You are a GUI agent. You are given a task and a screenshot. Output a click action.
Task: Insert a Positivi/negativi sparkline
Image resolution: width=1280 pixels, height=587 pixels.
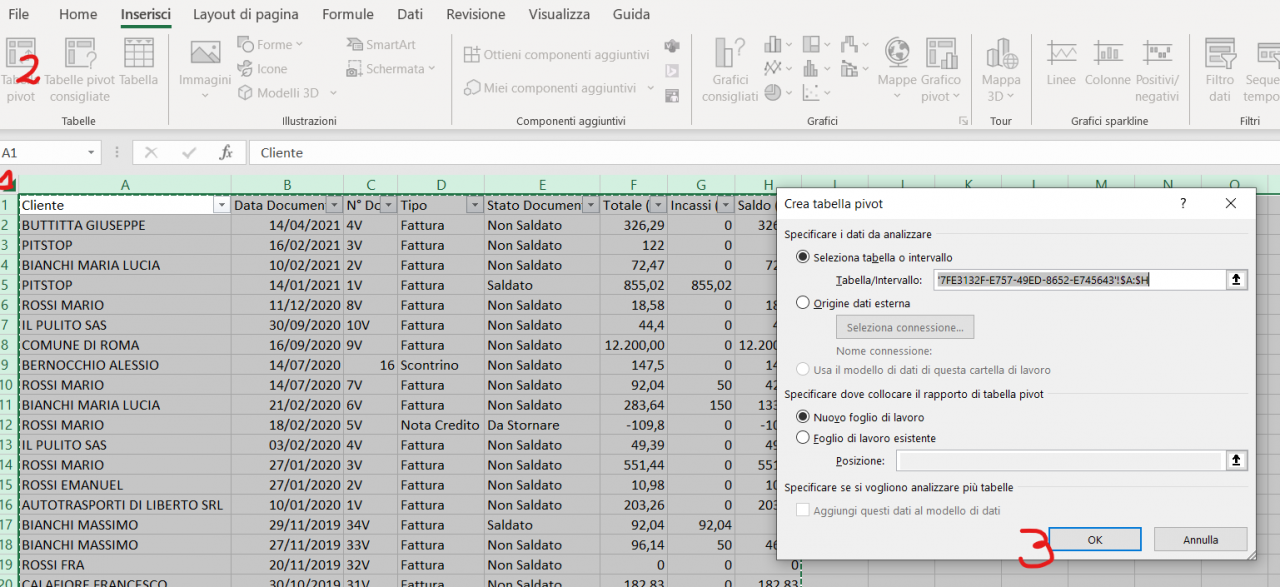1157,70
